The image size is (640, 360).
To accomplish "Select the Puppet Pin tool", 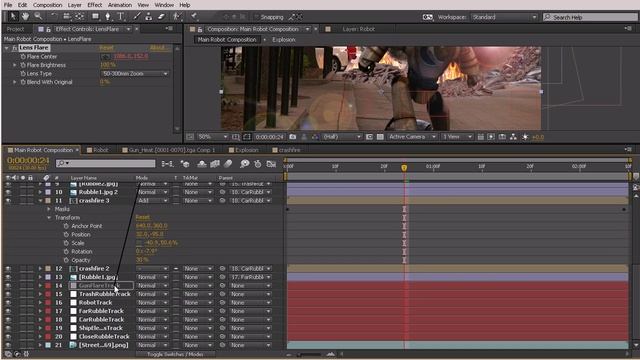I will (x=194, y=16).
